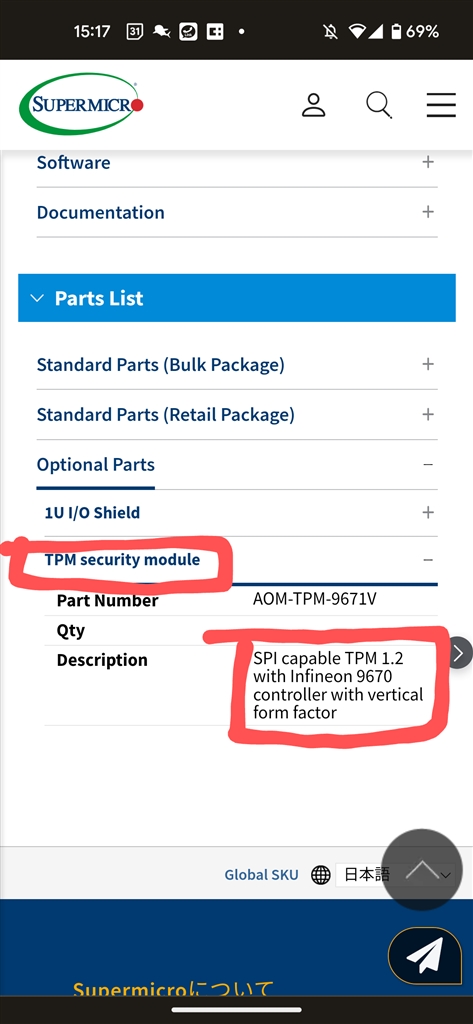This screenshot has height=1024, width=473.
Task: Collapse the Optional Parts section
Action: point(237,465)
